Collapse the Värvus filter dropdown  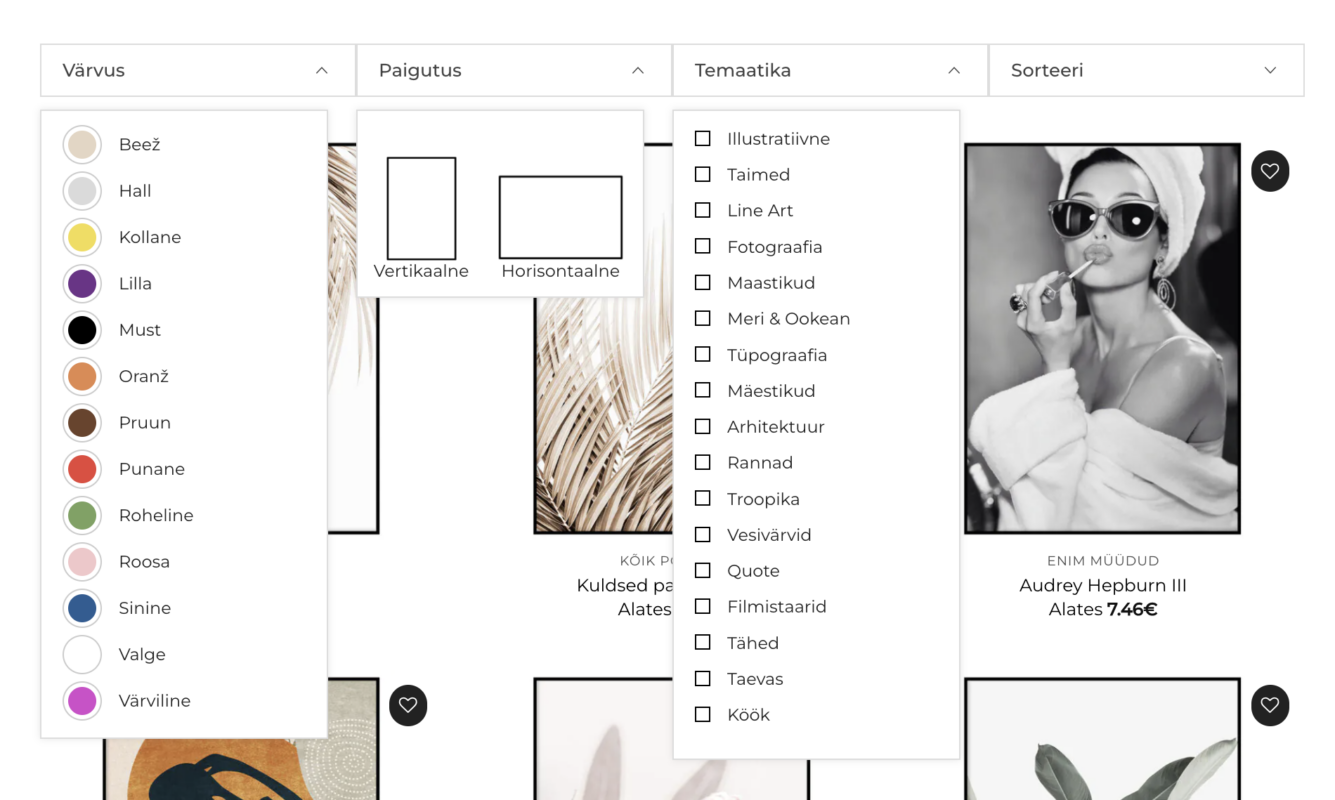pyautogui.click(x=198, y=70)
